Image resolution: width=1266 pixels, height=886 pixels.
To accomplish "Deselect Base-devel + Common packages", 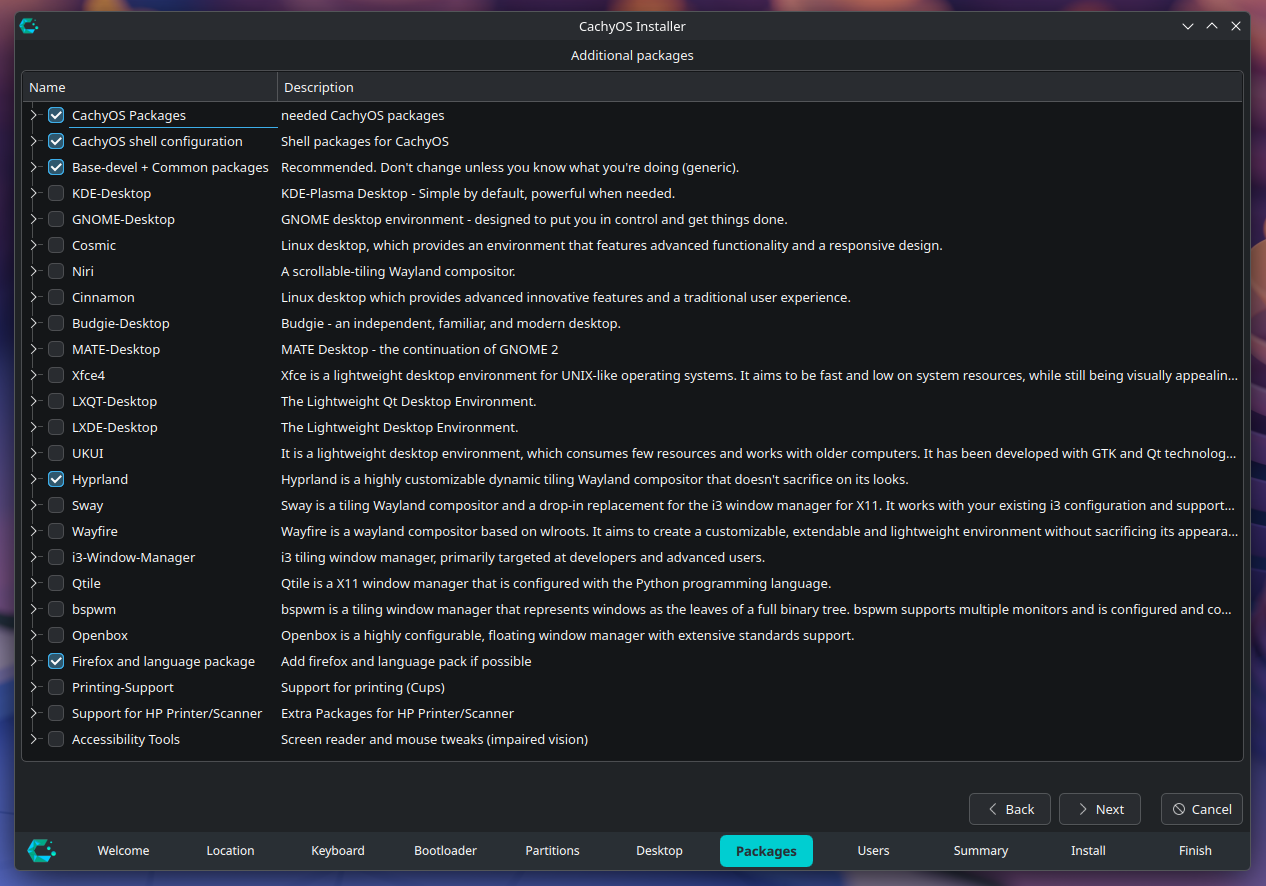I will [55, 167].
